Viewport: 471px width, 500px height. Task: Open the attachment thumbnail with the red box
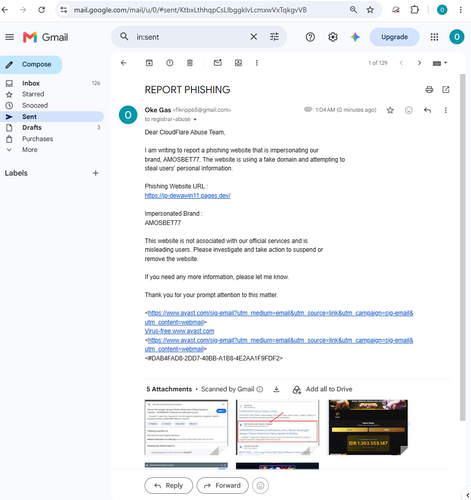(x=277, y=427)
